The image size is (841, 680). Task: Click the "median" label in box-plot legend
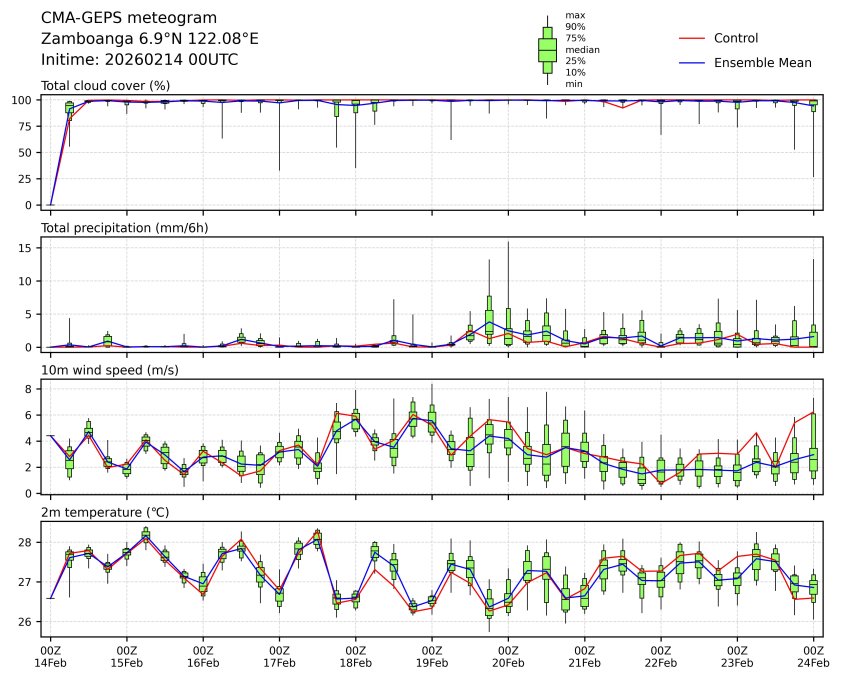[x=582, y=49]
